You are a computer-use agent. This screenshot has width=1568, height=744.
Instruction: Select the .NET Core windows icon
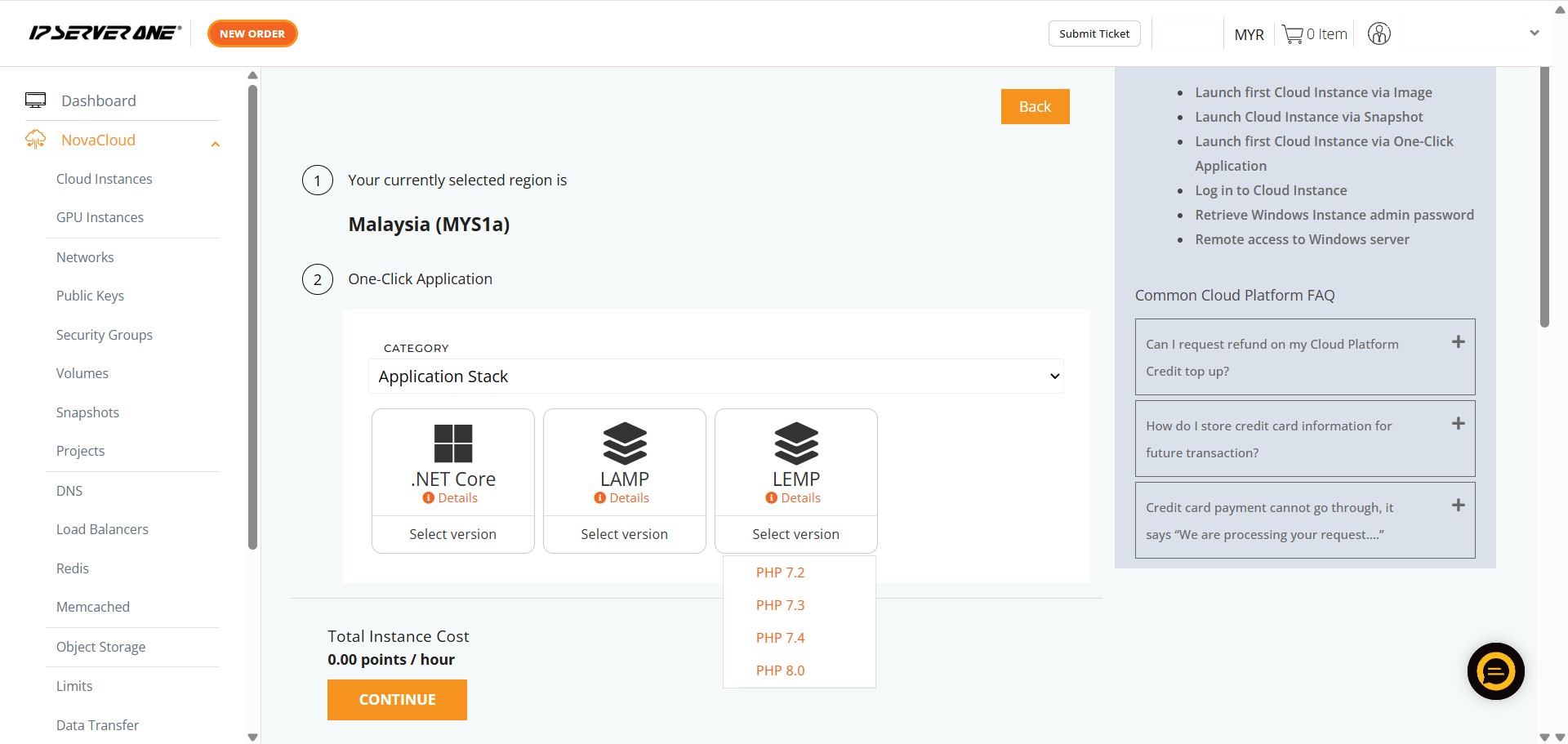click(453, 443)
